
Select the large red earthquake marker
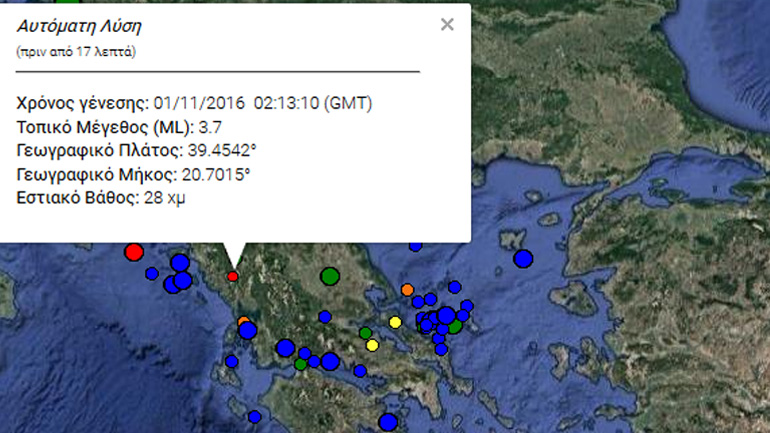[134, 251]
